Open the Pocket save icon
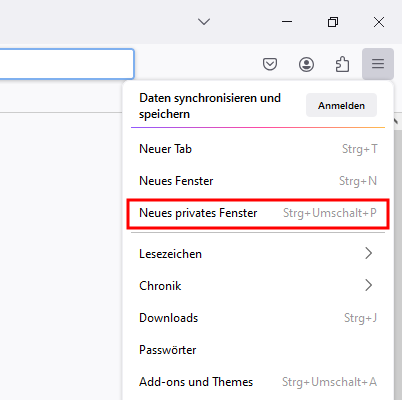 point(270,64)
